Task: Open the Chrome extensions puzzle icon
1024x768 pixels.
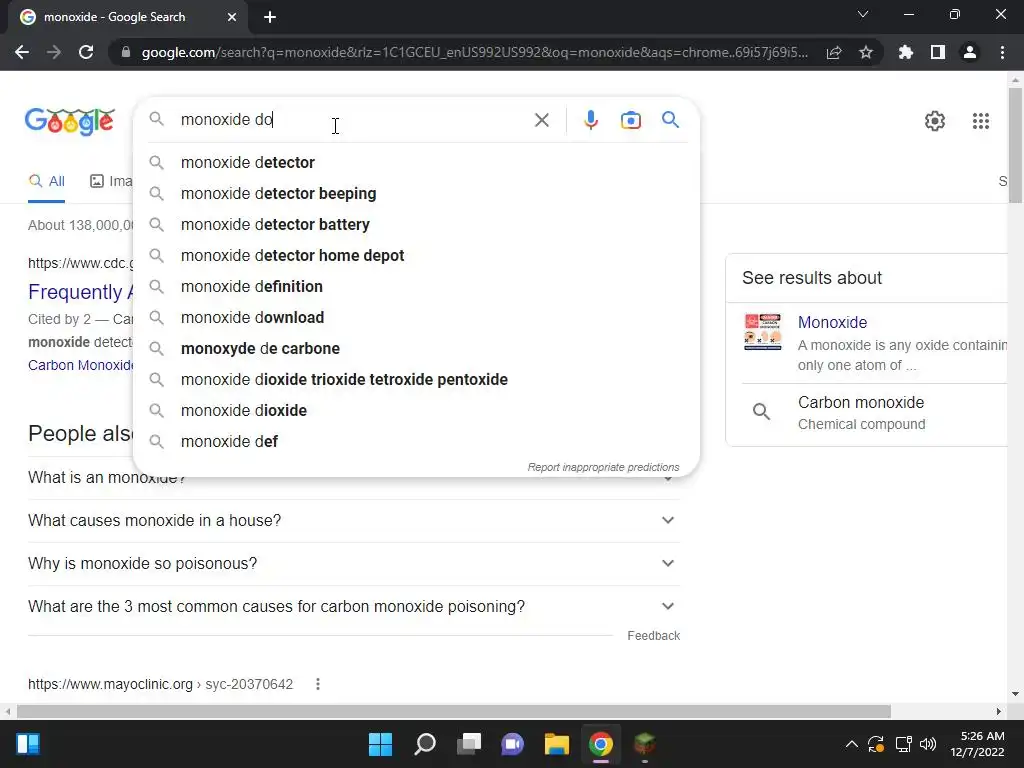Action: [x=905, y=52]
